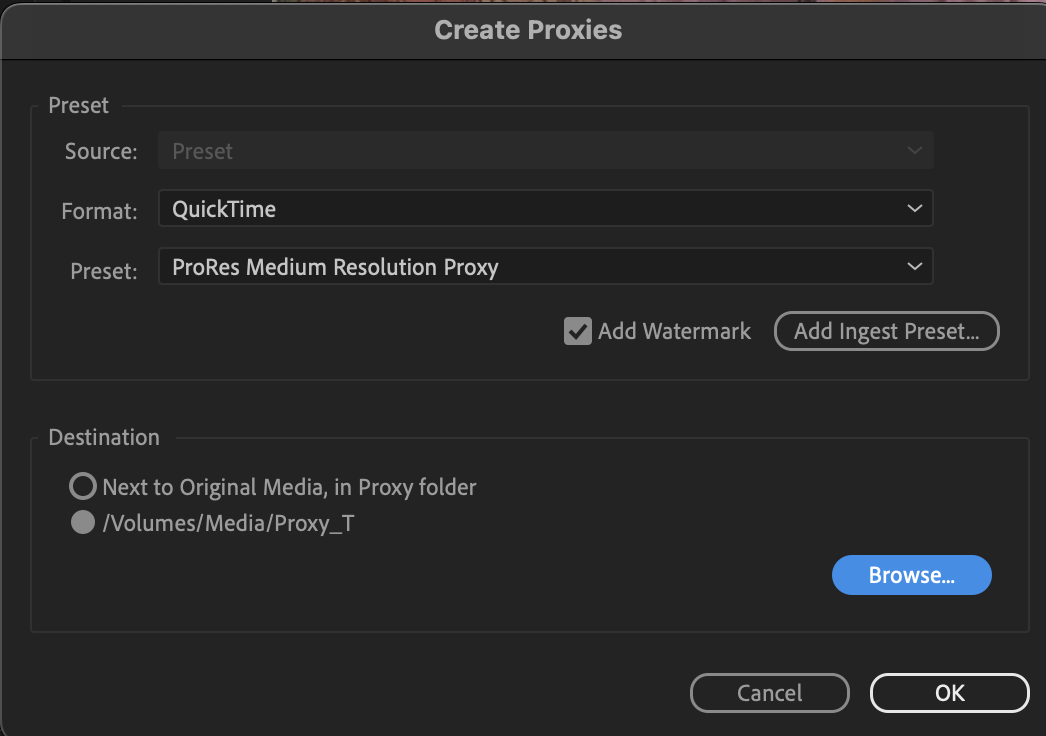Click the Create Proxies title bar
1046x736 pixels.
point(528,30)
